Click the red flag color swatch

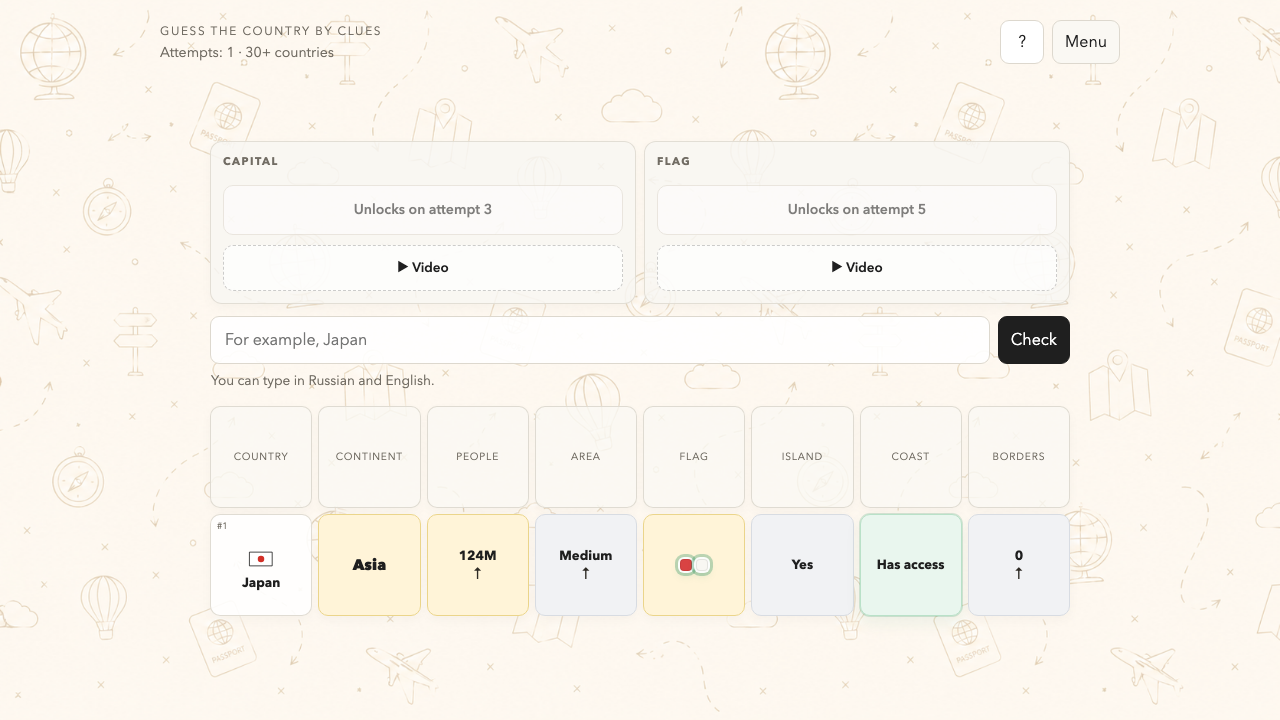(686, 565)
